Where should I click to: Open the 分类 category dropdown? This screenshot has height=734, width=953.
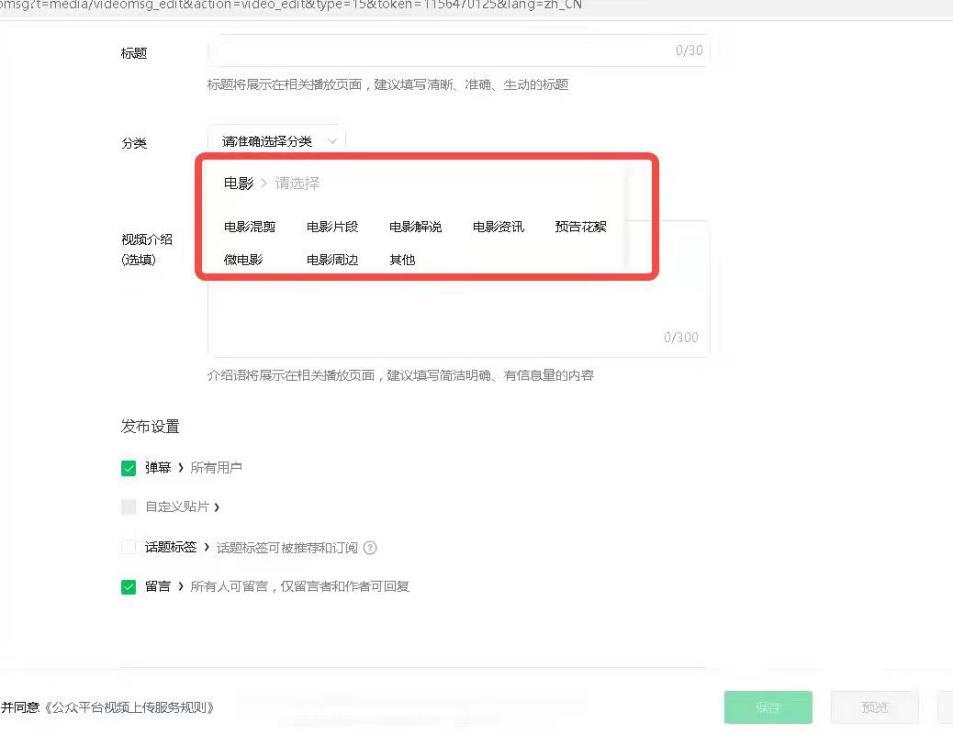pos(275,142)
